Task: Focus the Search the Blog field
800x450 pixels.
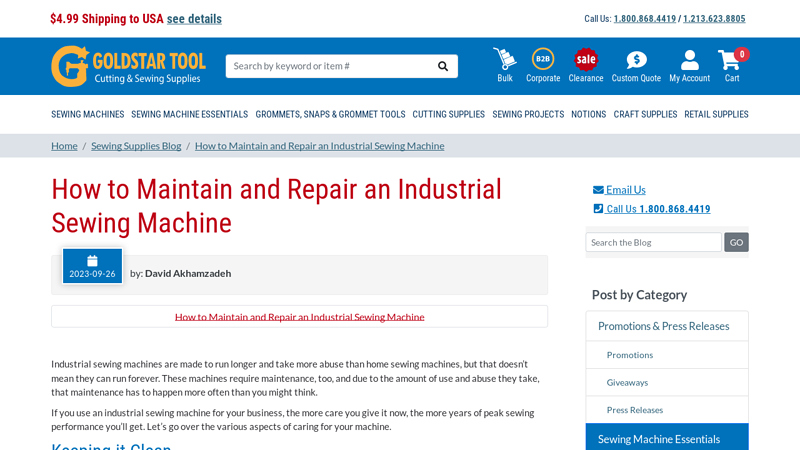Action: point(654,242)
